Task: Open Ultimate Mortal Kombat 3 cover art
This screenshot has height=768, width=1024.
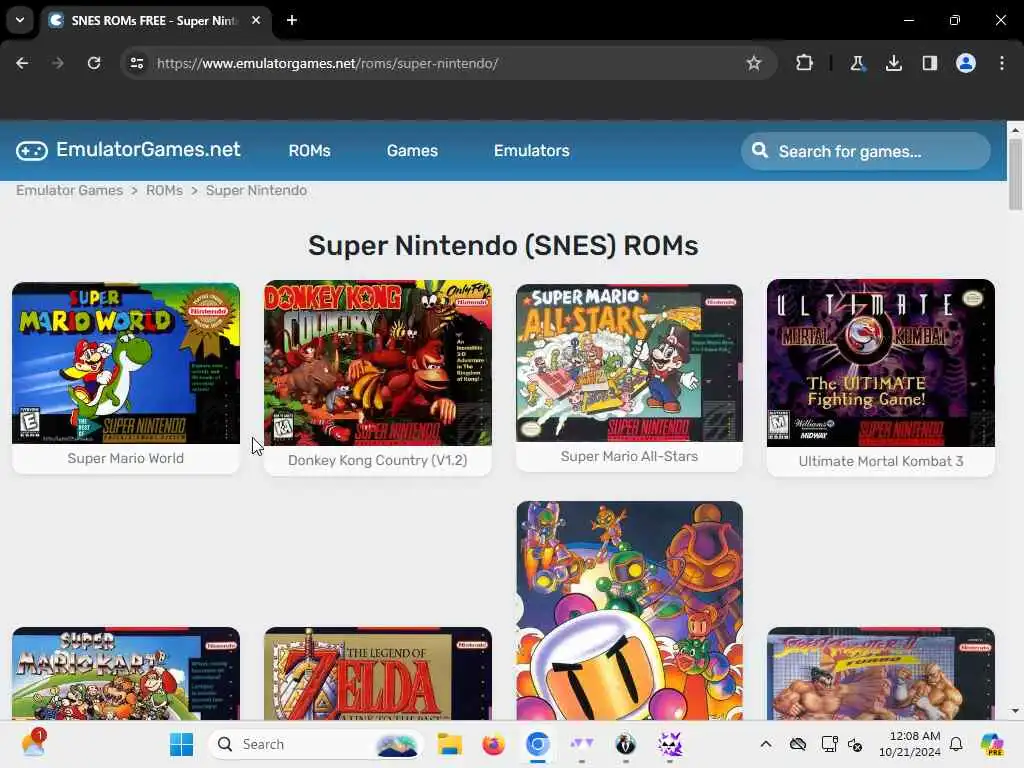Action: coord(881,363)
